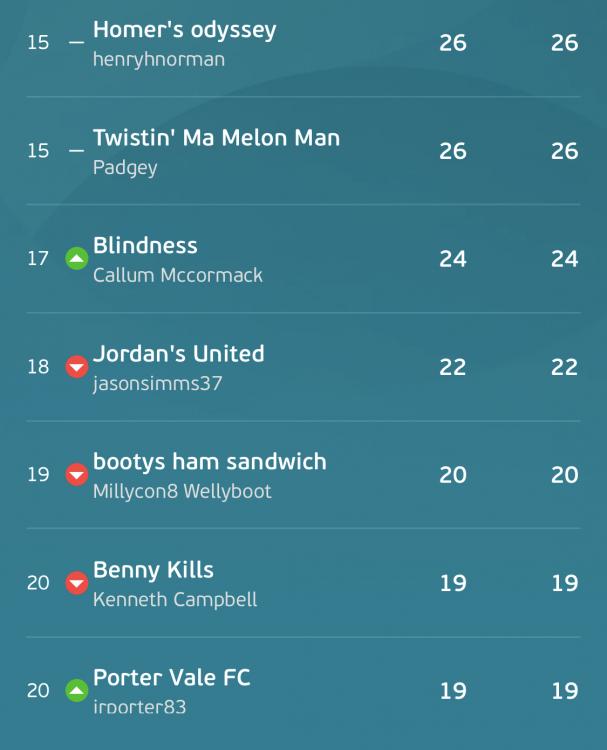607x750 pixels.
Task: Open the Blindness team entry
Action: [x=145, y=246]
